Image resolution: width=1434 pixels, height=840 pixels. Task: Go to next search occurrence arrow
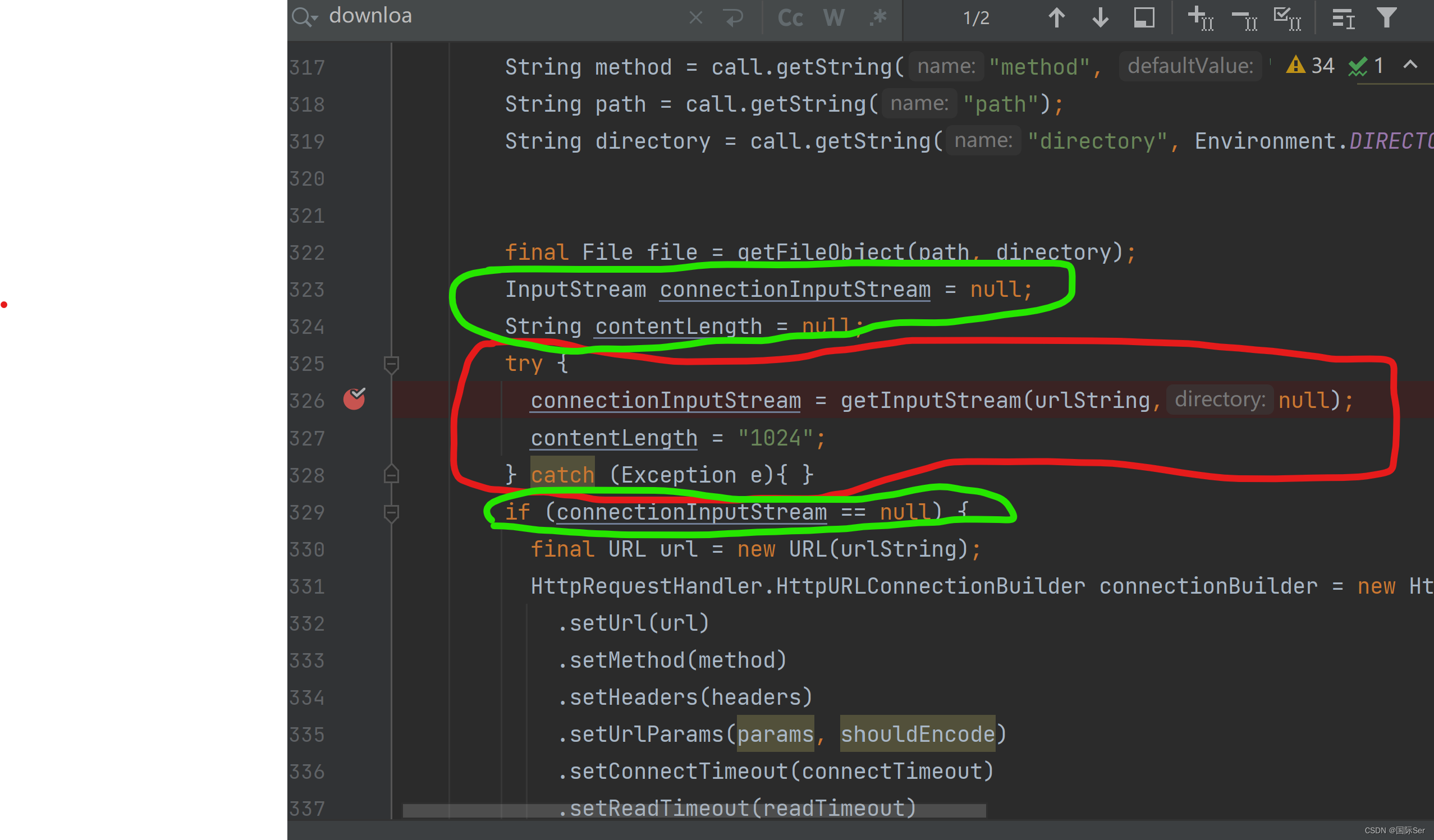click(1100, 17)
